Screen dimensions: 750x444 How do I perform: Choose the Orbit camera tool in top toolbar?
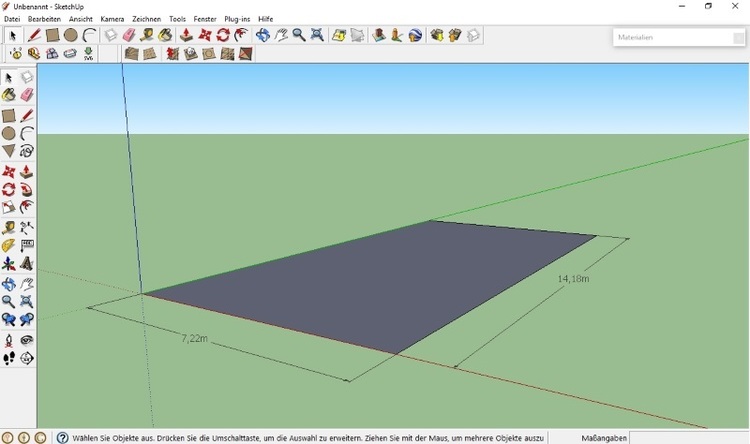(x=263, y=35)
